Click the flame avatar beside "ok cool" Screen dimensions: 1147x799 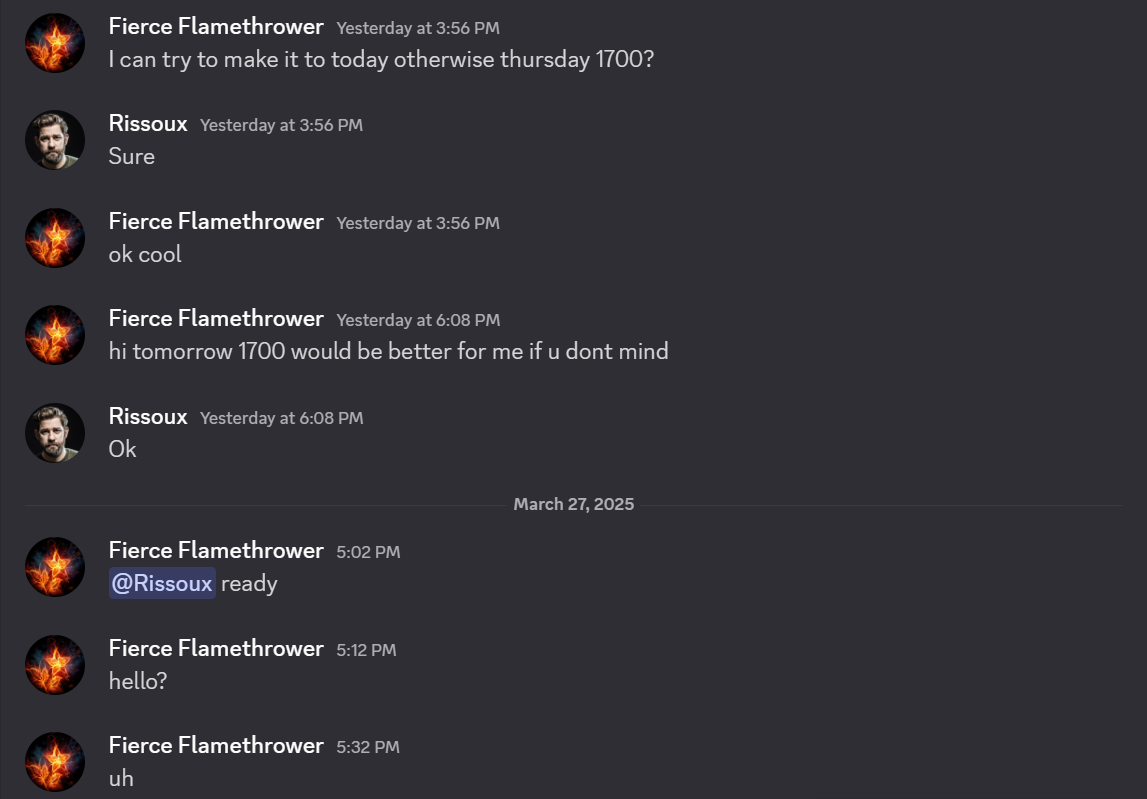point(55,238)
